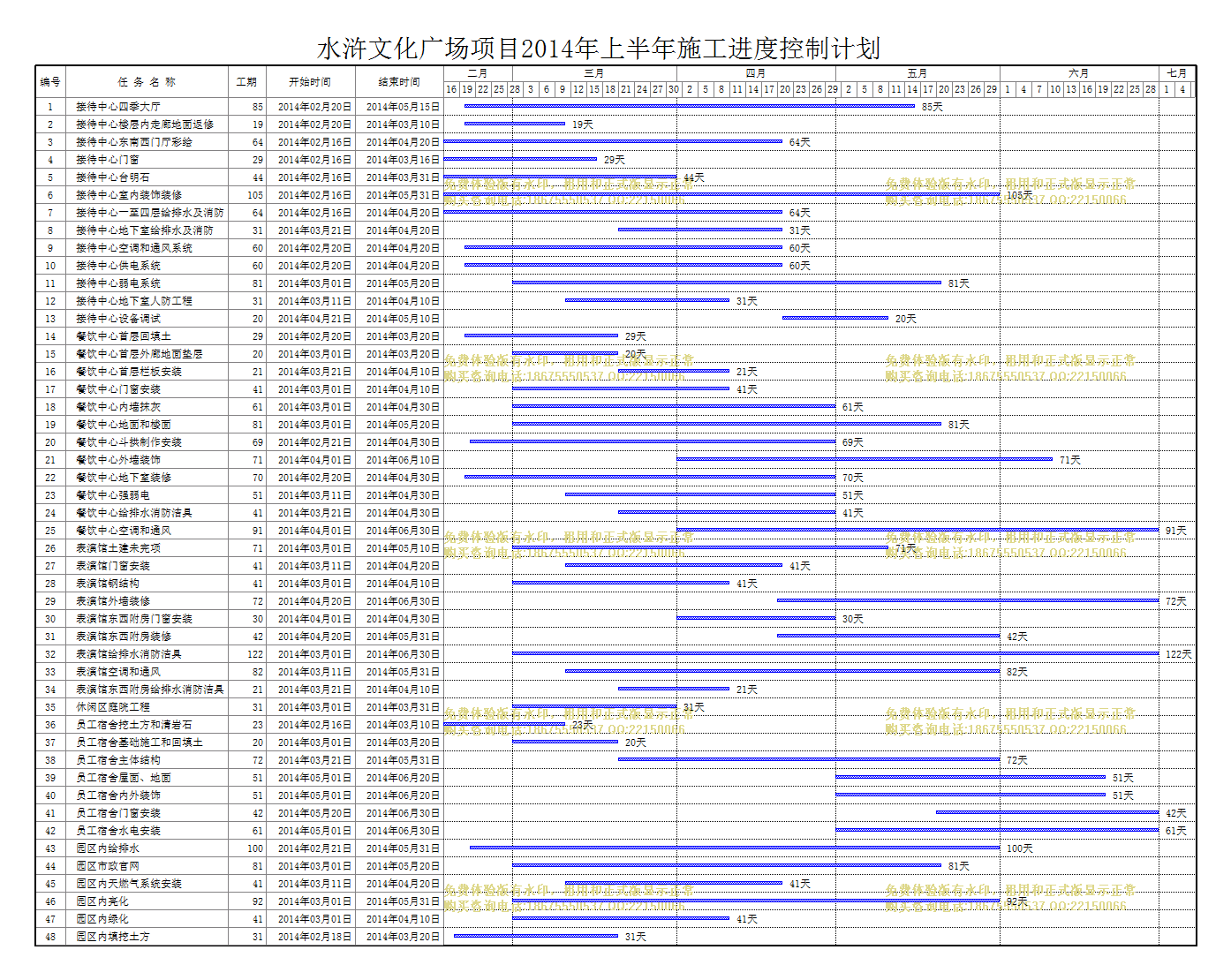This screenshot has width=1231, height=980.
Task: Click the Gantt bar for 表演馆钢结构
Action: [621, 583]
